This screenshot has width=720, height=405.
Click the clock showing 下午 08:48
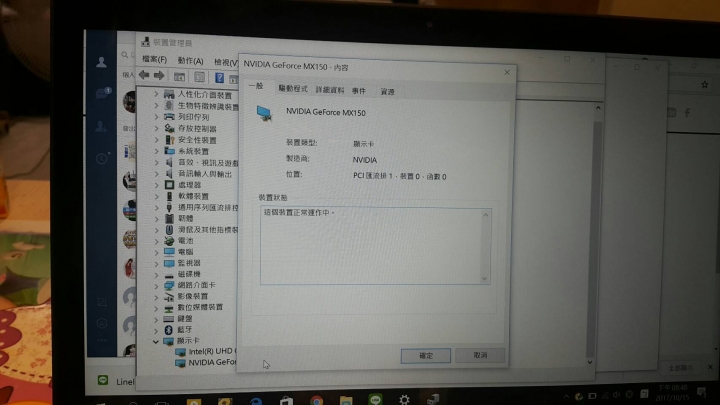click(672, 388)
